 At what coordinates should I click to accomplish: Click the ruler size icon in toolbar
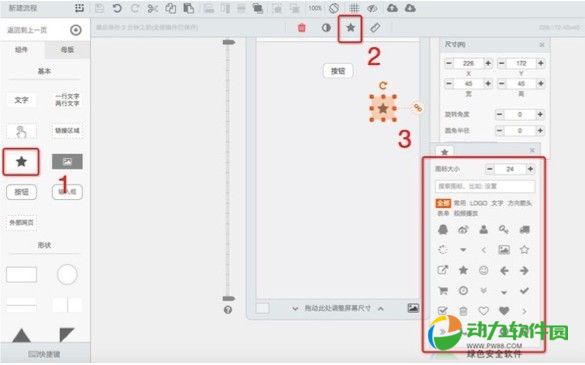coord(375,28)
